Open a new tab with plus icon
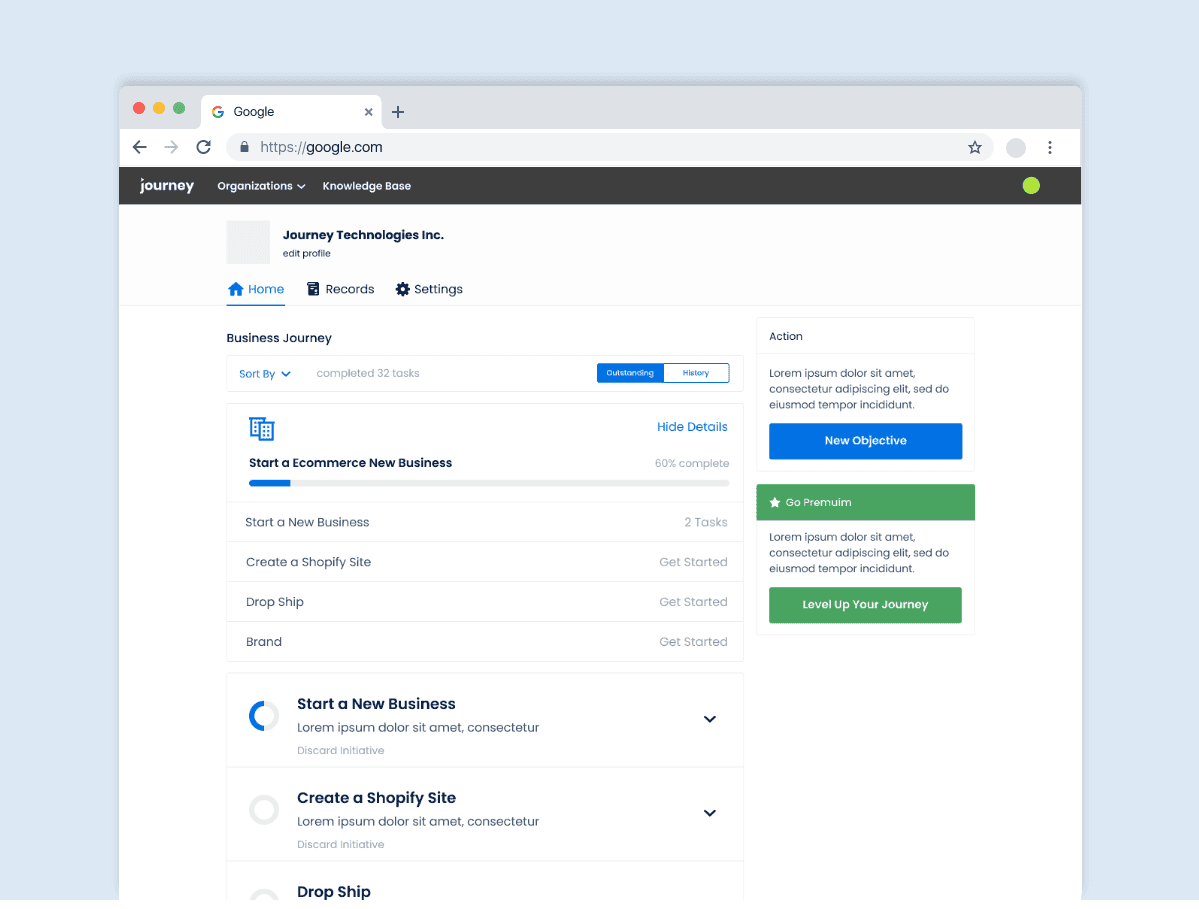Screen dimensions: 1199x909 click(398, 112)
